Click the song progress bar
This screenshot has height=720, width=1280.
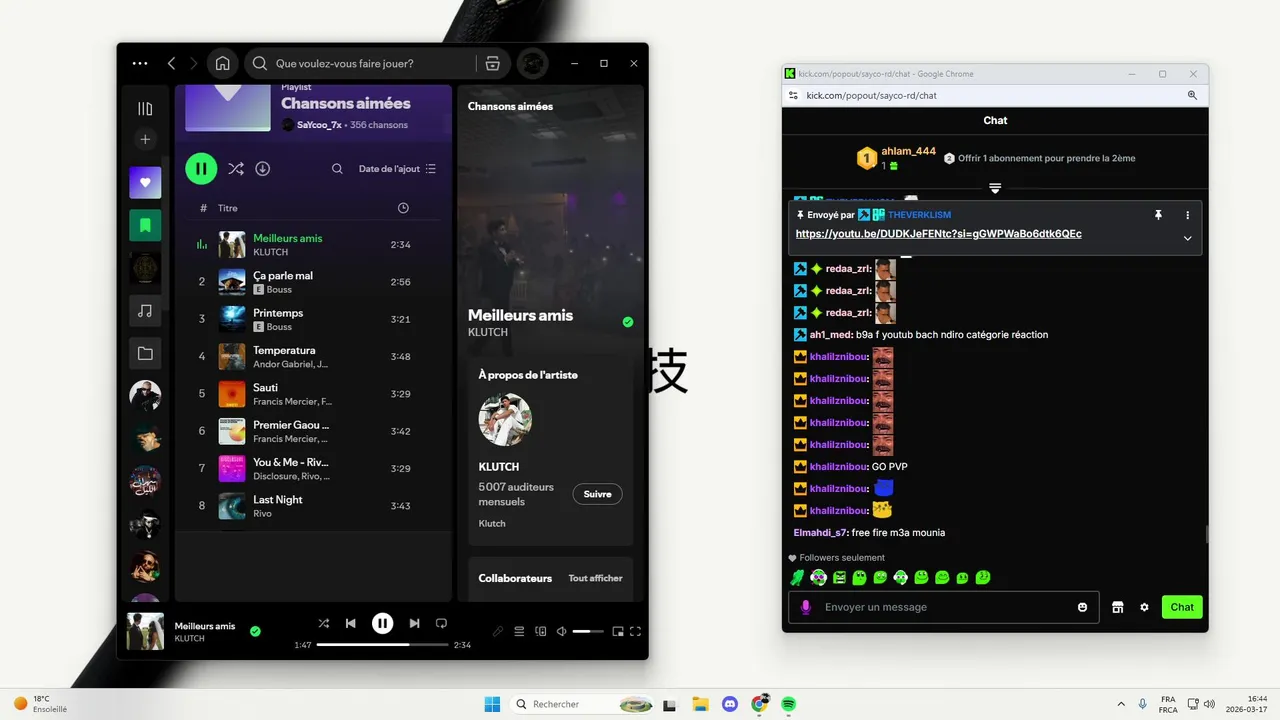point(383,645)
